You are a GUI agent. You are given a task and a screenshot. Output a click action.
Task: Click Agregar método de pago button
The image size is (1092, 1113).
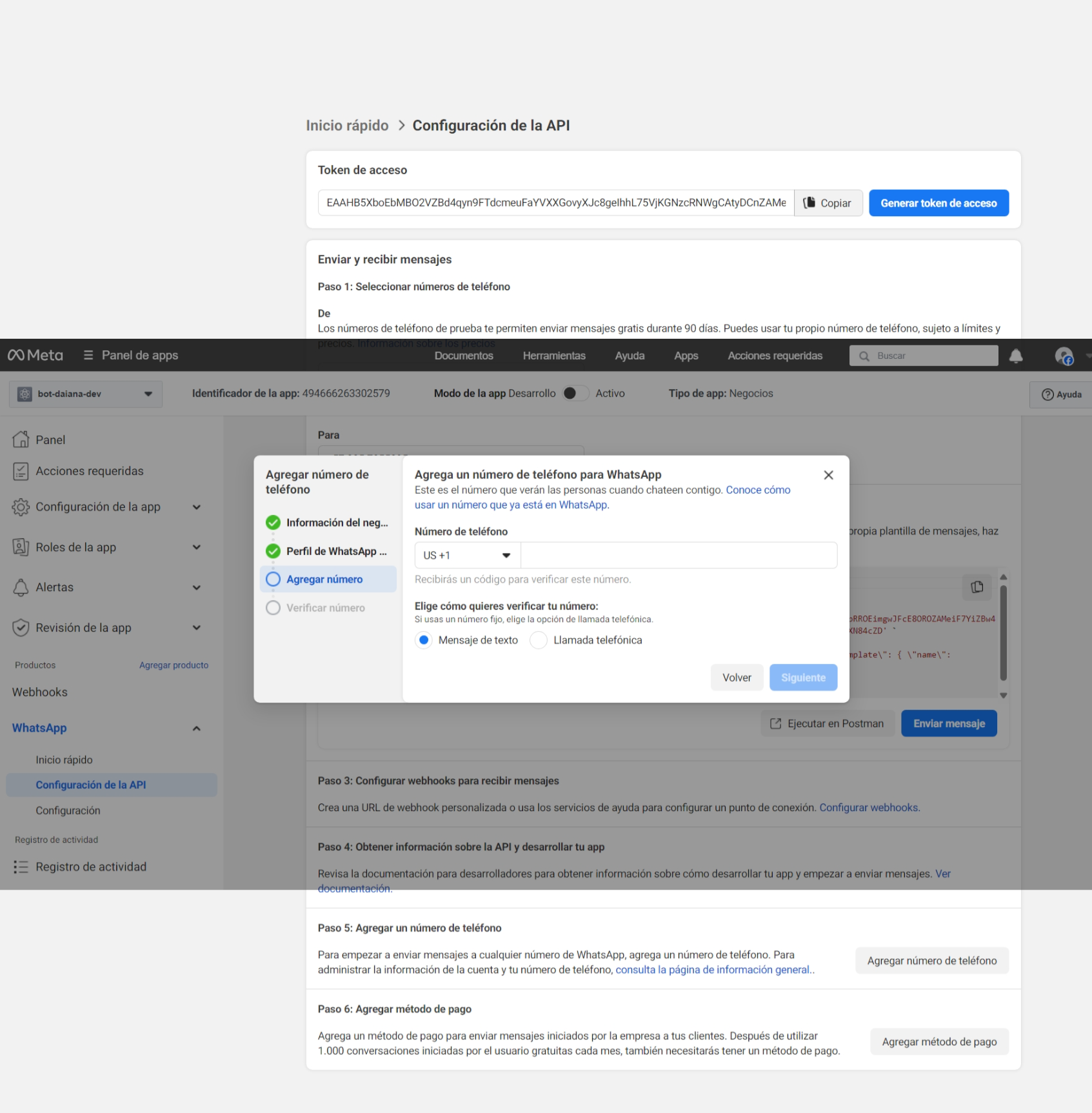click(939, 1042)
